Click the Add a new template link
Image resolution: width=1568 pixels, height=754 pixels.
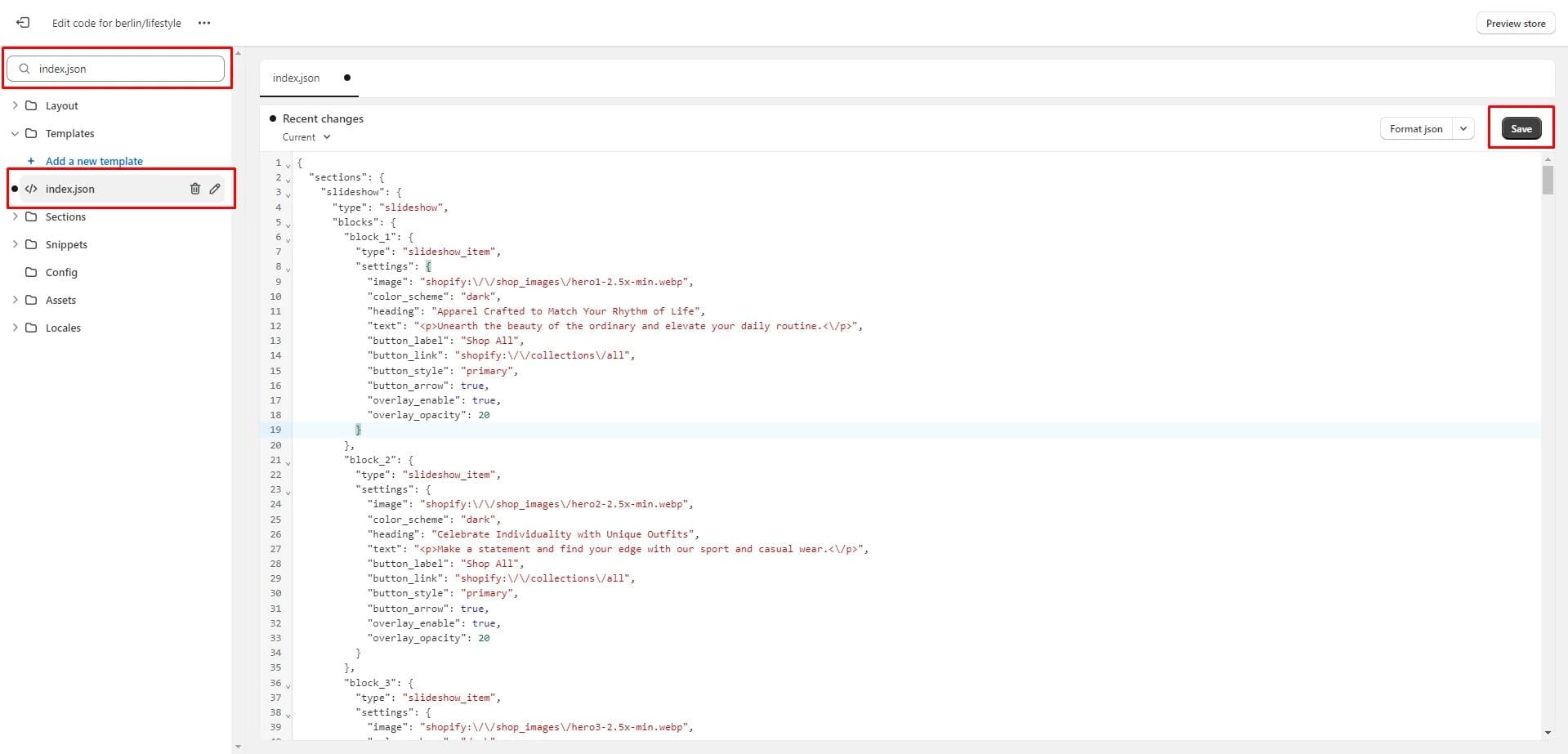(x=94, y=161)
